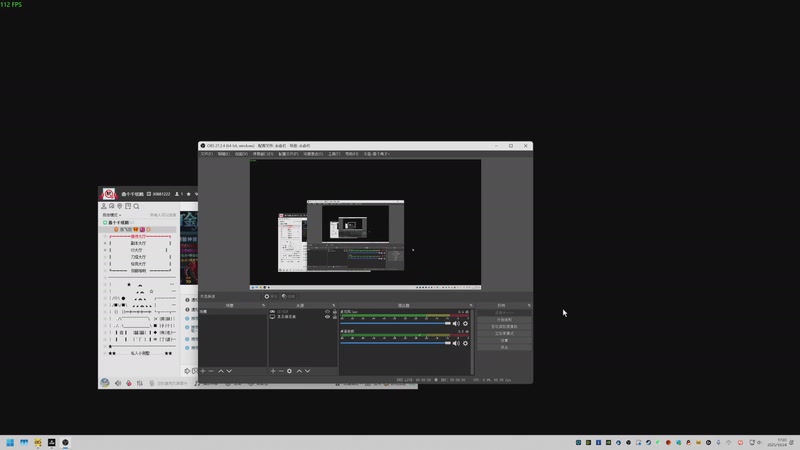The height and width of the screenshot is (450, 800).
Task: Pop out the Sources dock via its header icon
Action: 334,305
